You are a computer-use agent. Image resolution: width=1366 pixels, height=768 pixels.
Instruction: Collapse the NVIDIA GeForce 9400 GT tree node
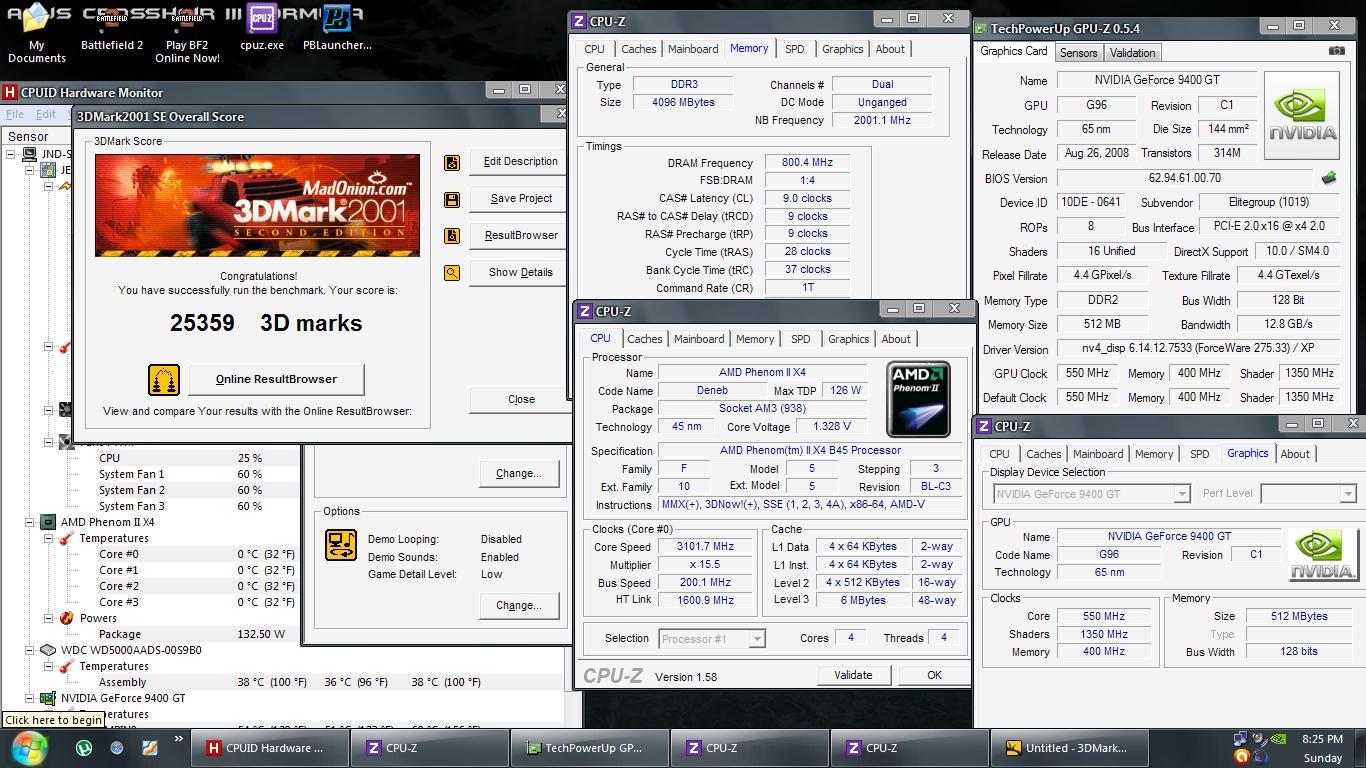(x=31, y=698)
